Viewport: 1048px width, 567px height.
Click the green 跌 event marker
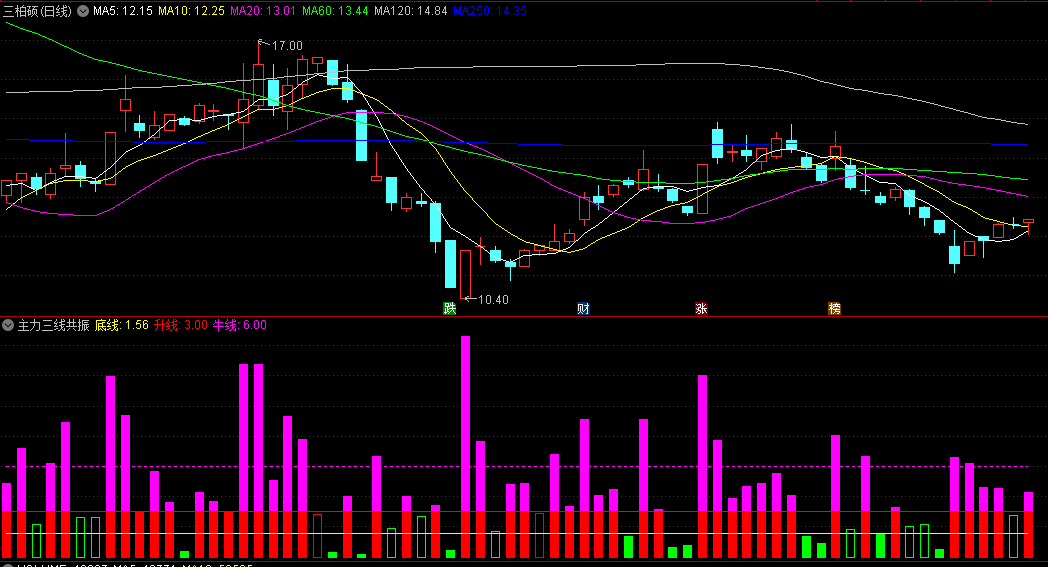click(450, 308)
